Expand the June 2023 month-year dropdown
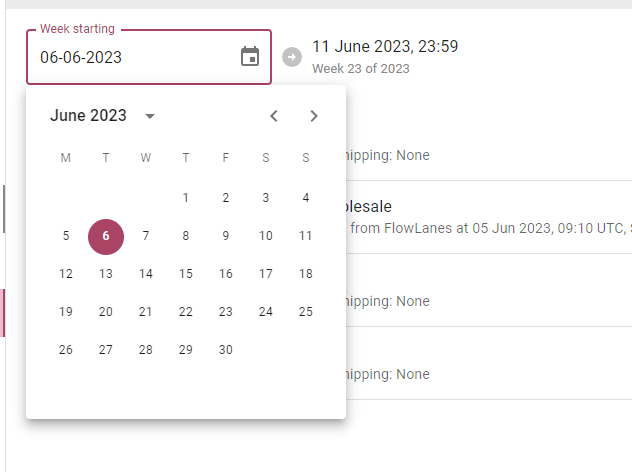The height and width of the screenshot is (472, 632). (x=150, y=116)
